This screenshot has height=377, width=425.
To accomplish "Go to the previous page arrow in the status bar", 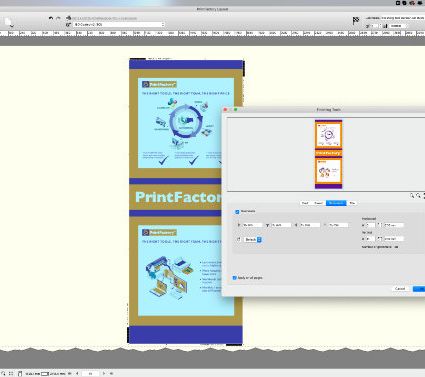I will 77,374.
